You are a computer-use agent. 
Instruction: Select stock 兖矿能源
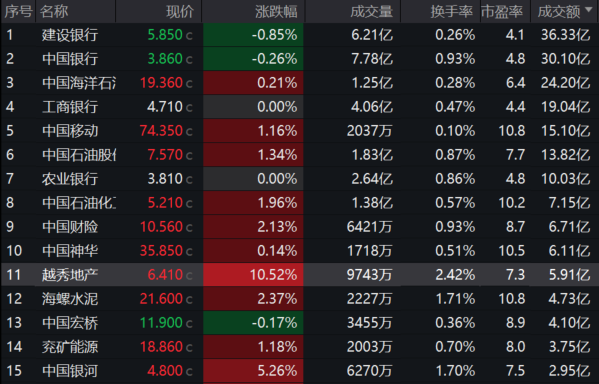tap(70, 347)
